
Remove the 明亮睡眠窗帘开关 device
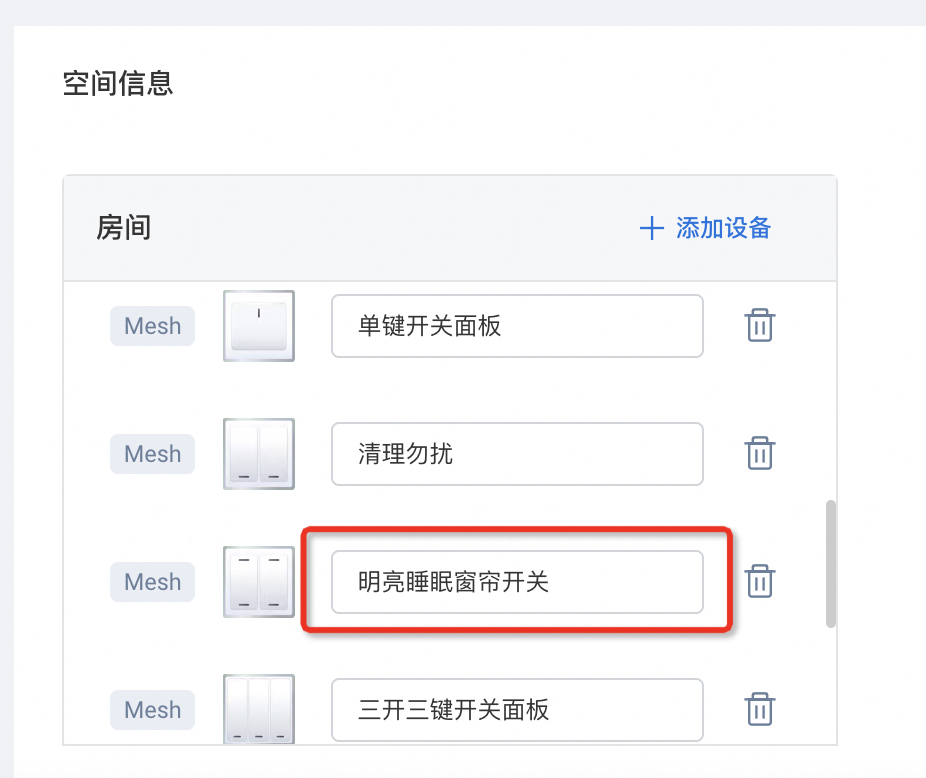[x=760, y=581]
